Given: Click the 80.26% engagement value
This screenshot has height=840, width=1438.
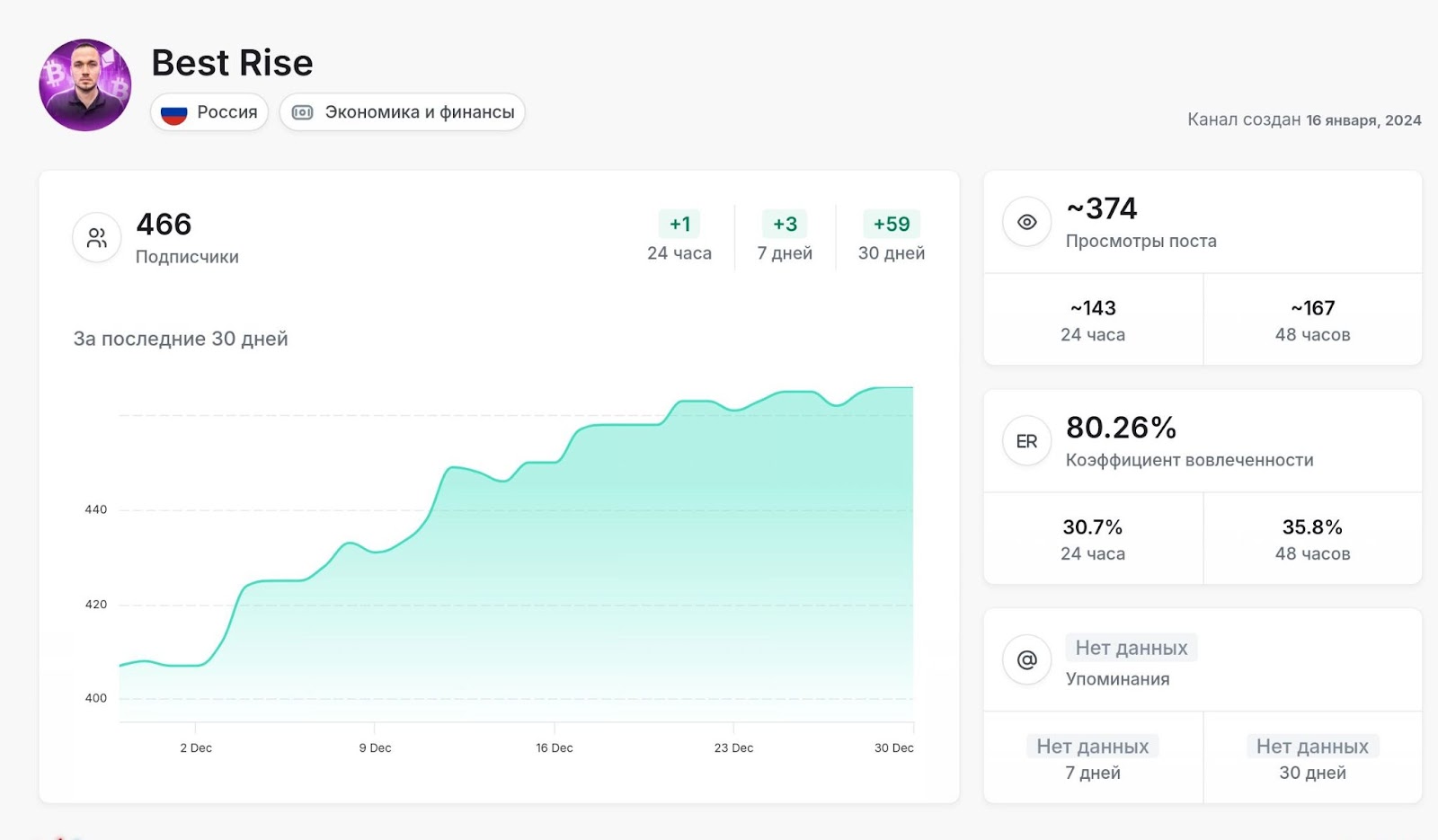Looking at the screenshot, I should (1122, 428).
